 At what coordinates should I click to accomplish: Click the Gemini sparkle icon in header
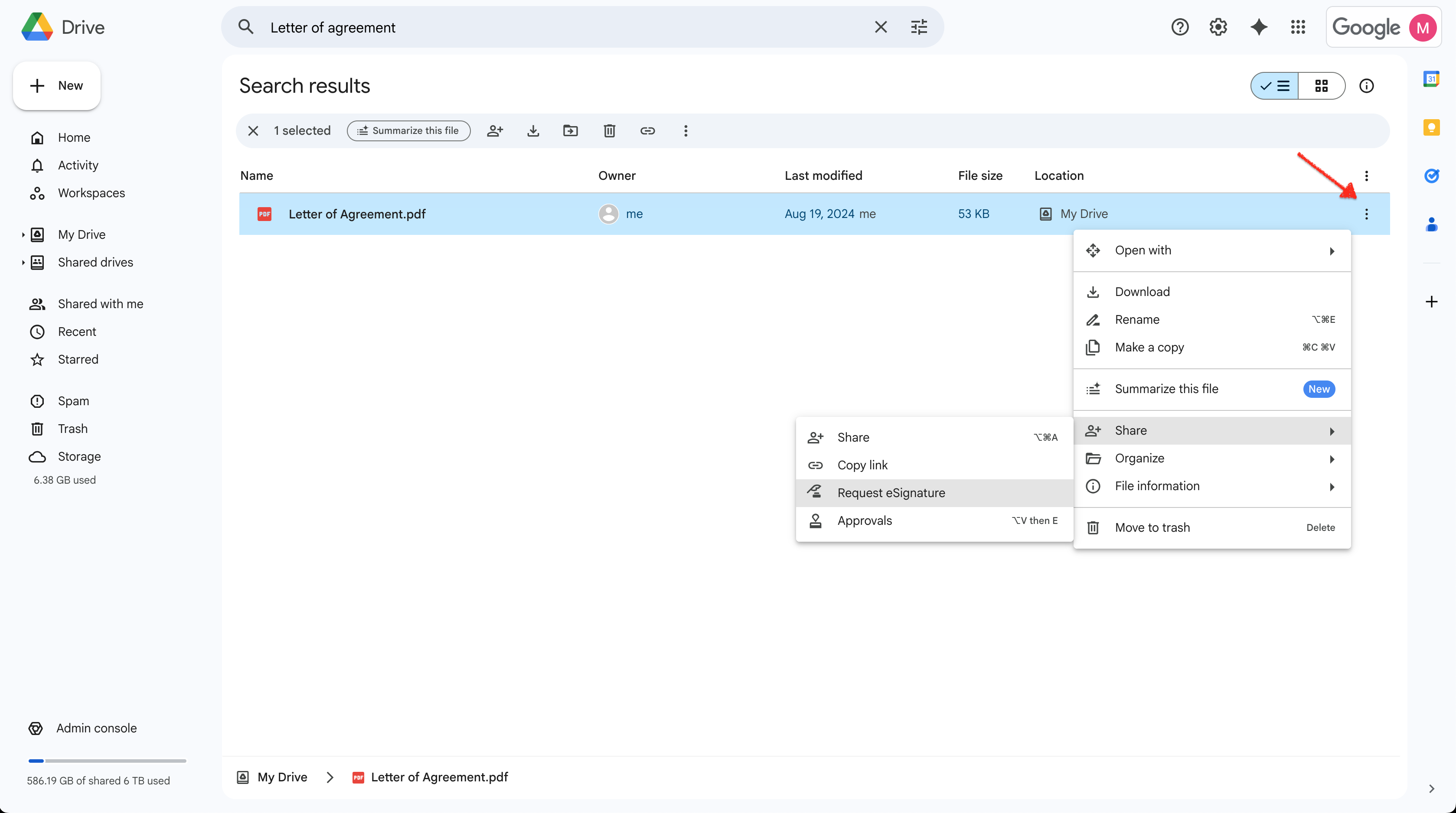tap(1258, 27)
